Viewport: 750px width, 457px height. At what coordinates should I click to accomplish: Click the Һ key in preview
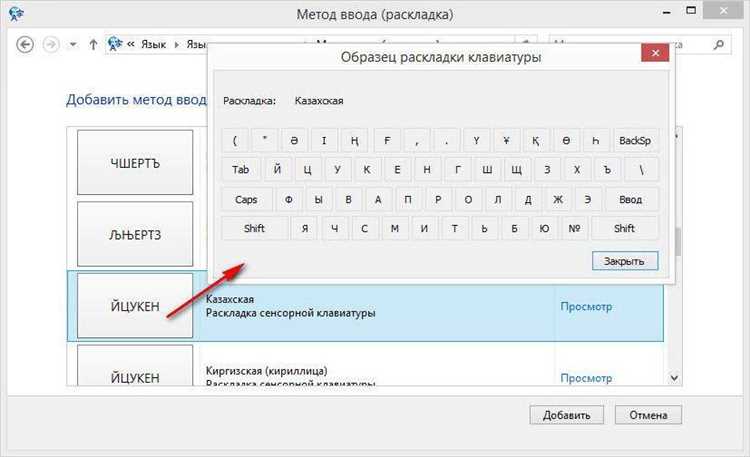pyautogui.click(x=596, y=140)
